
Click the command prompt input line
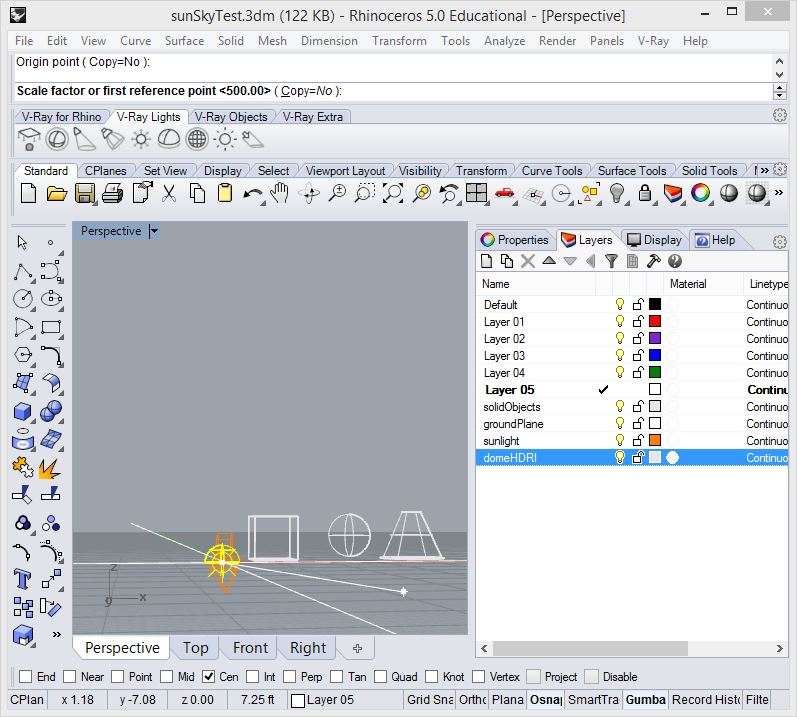[x=391, y=91]
